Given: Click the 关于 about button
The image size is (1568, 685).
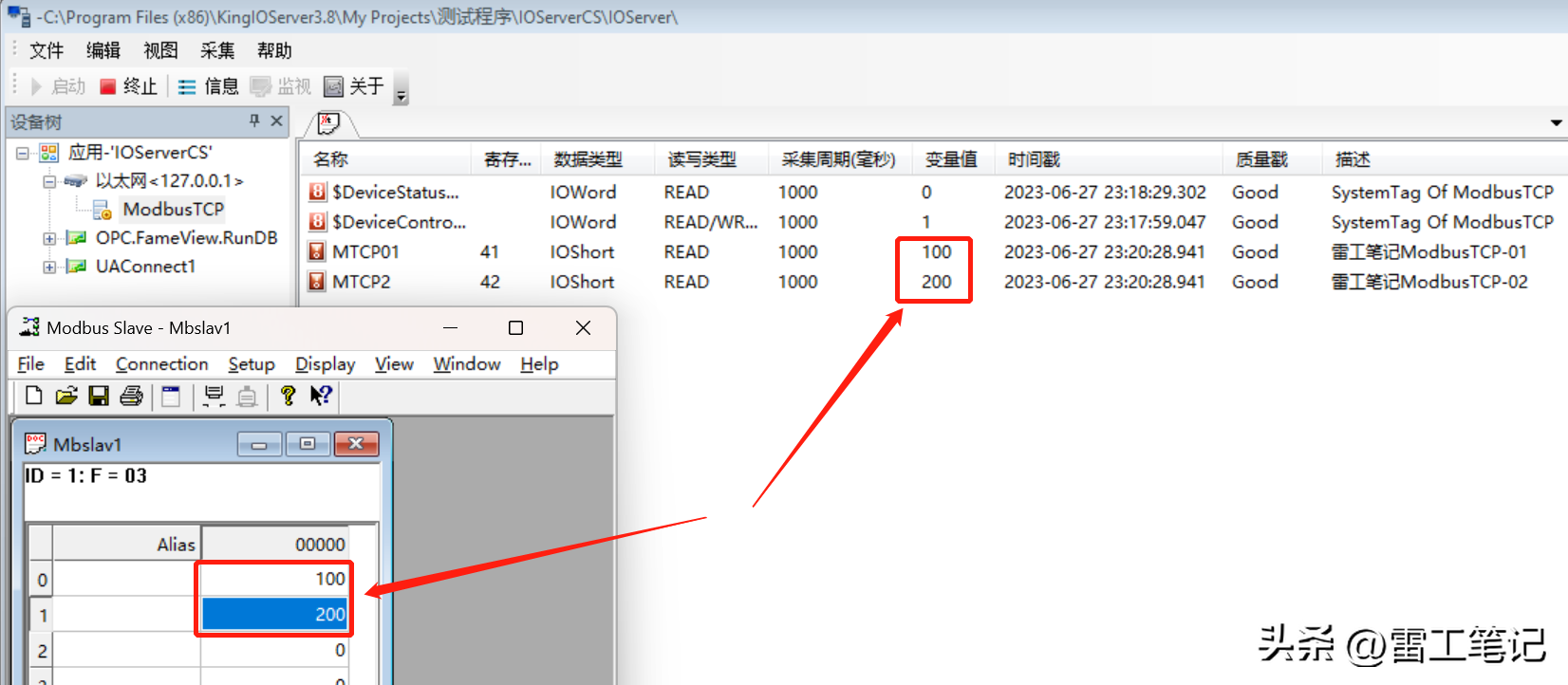Looking at the screenshot, I should coord(355,86).
